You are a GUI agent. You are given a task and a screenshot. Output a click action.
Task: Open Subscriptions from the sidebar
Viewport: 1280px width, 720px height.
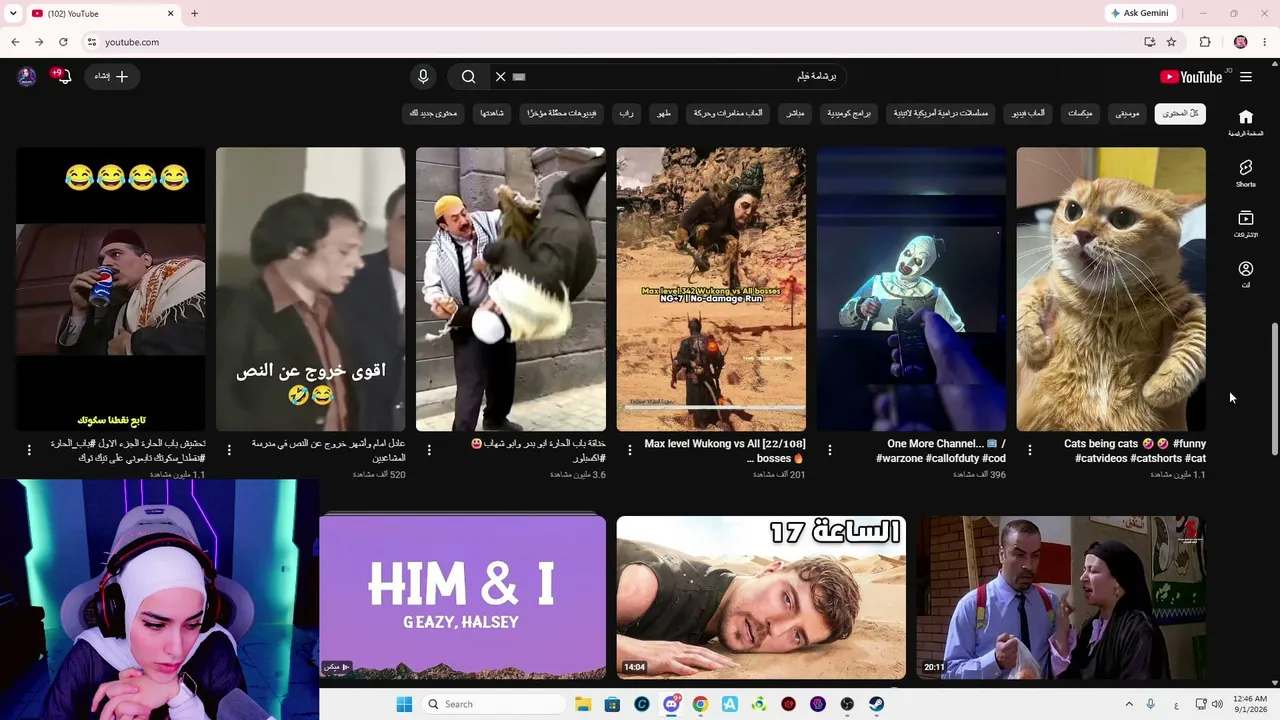1246,224
